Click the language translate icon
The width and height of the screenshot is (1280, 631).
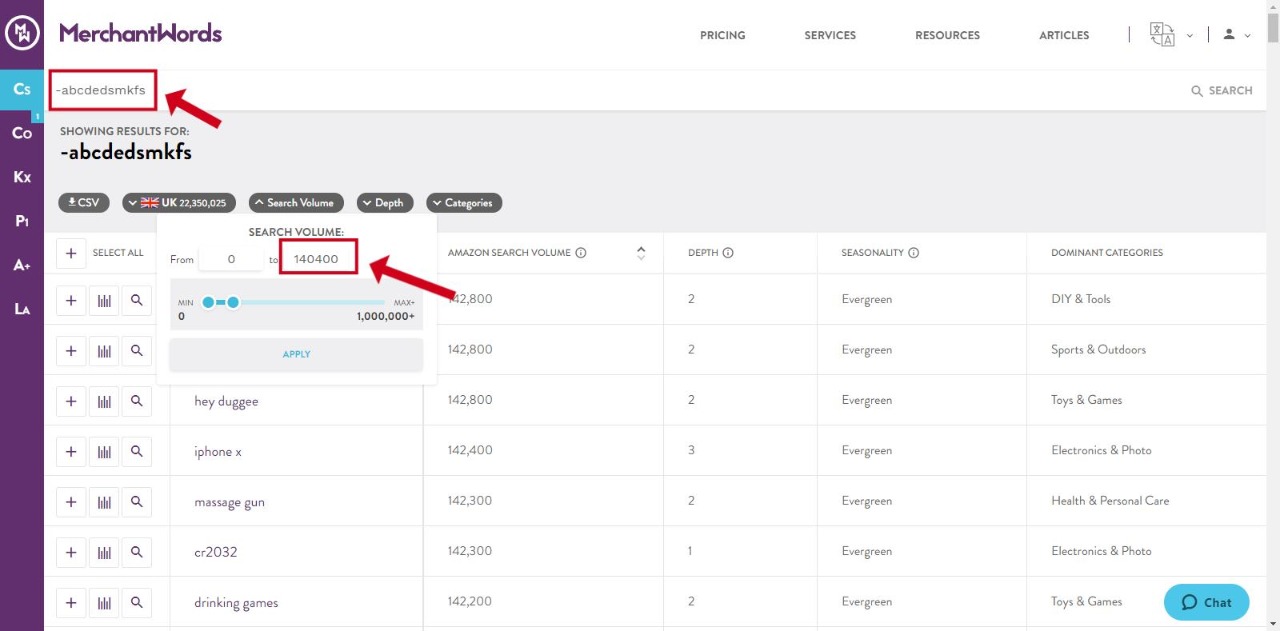(1162, 35)
